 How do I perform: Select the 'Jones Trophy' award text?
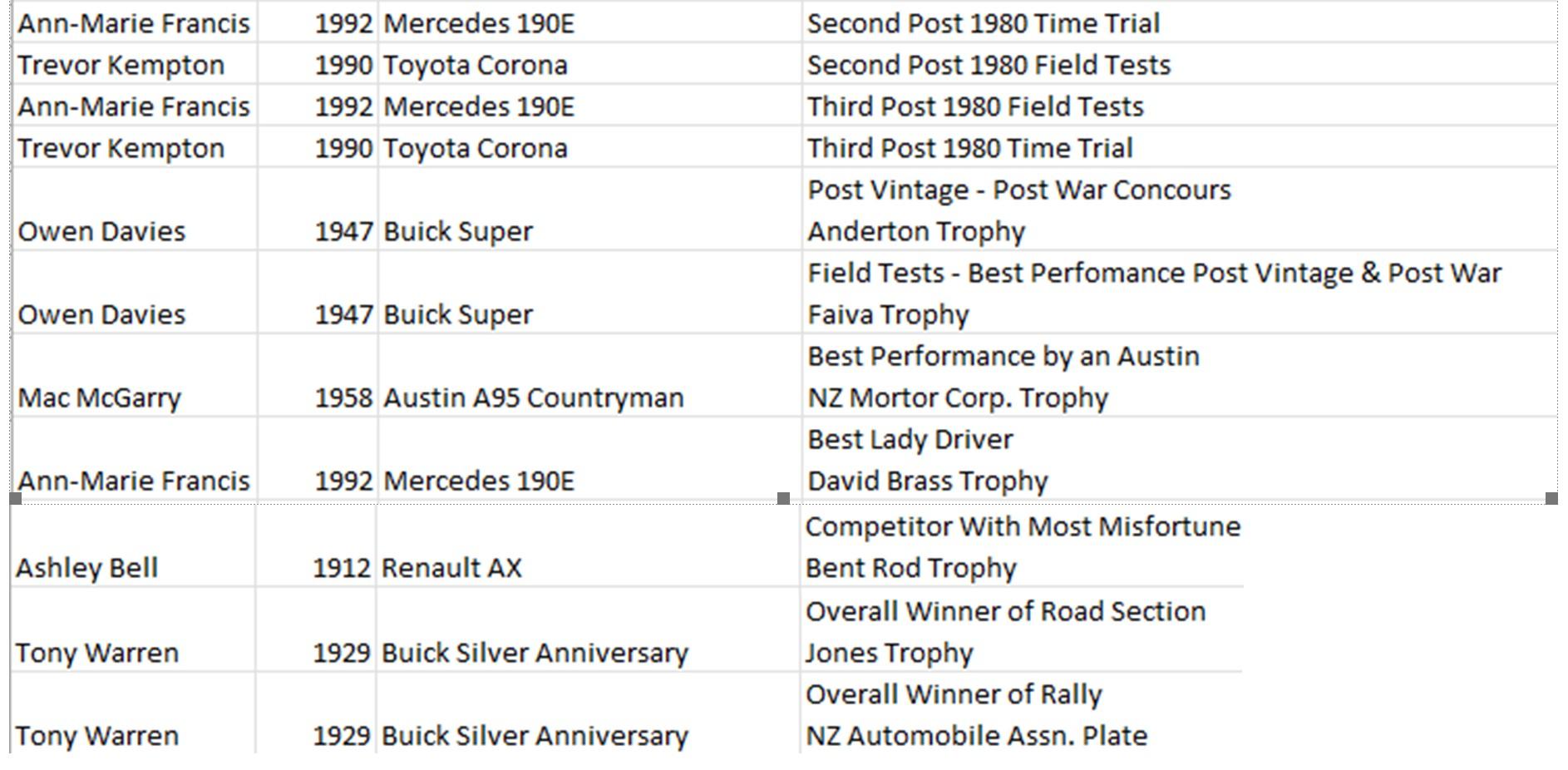point(888,653)
